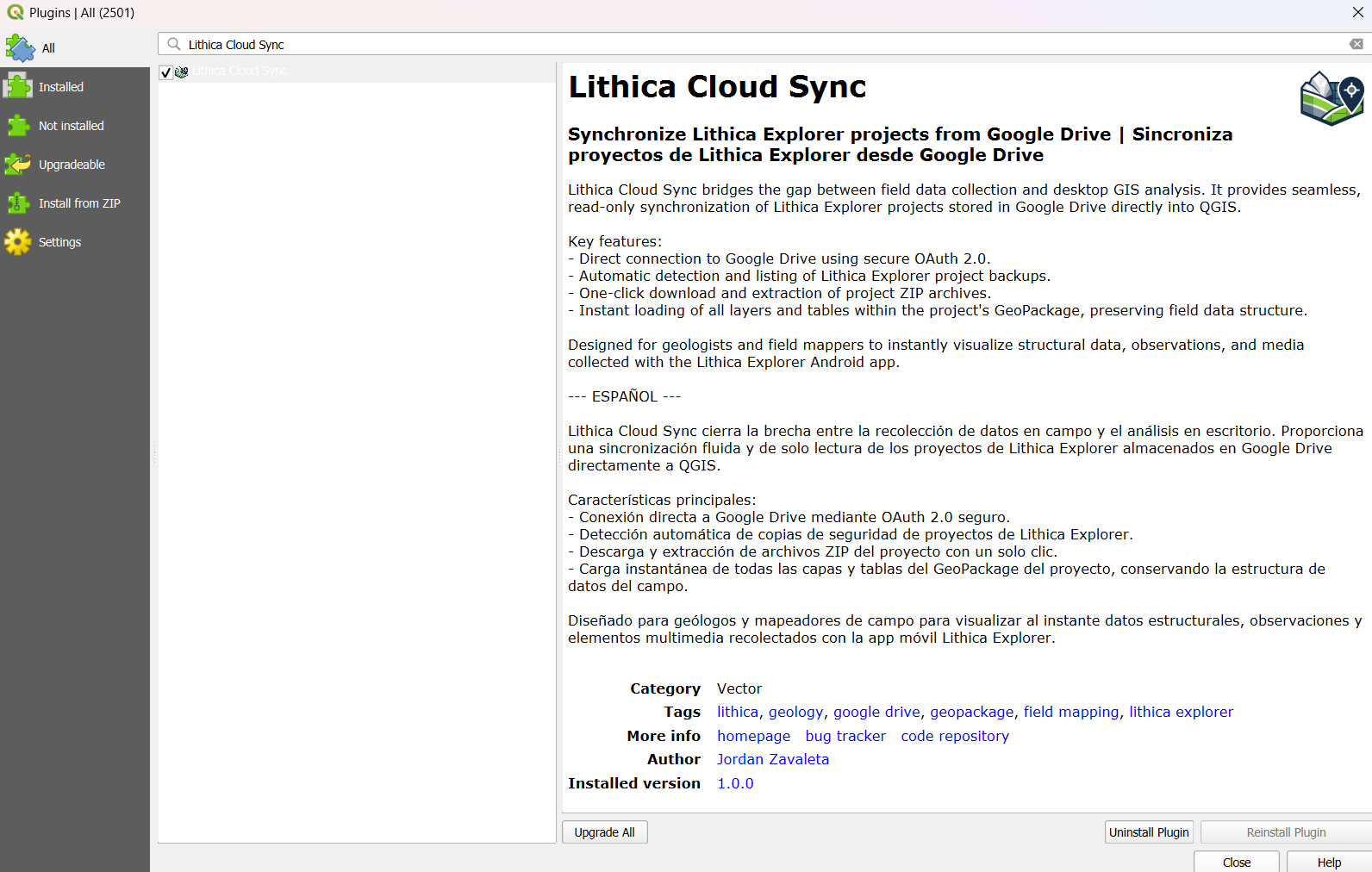Click the search magnifier icon
The image size is (1372, 872).
click(x=174, y=44)
